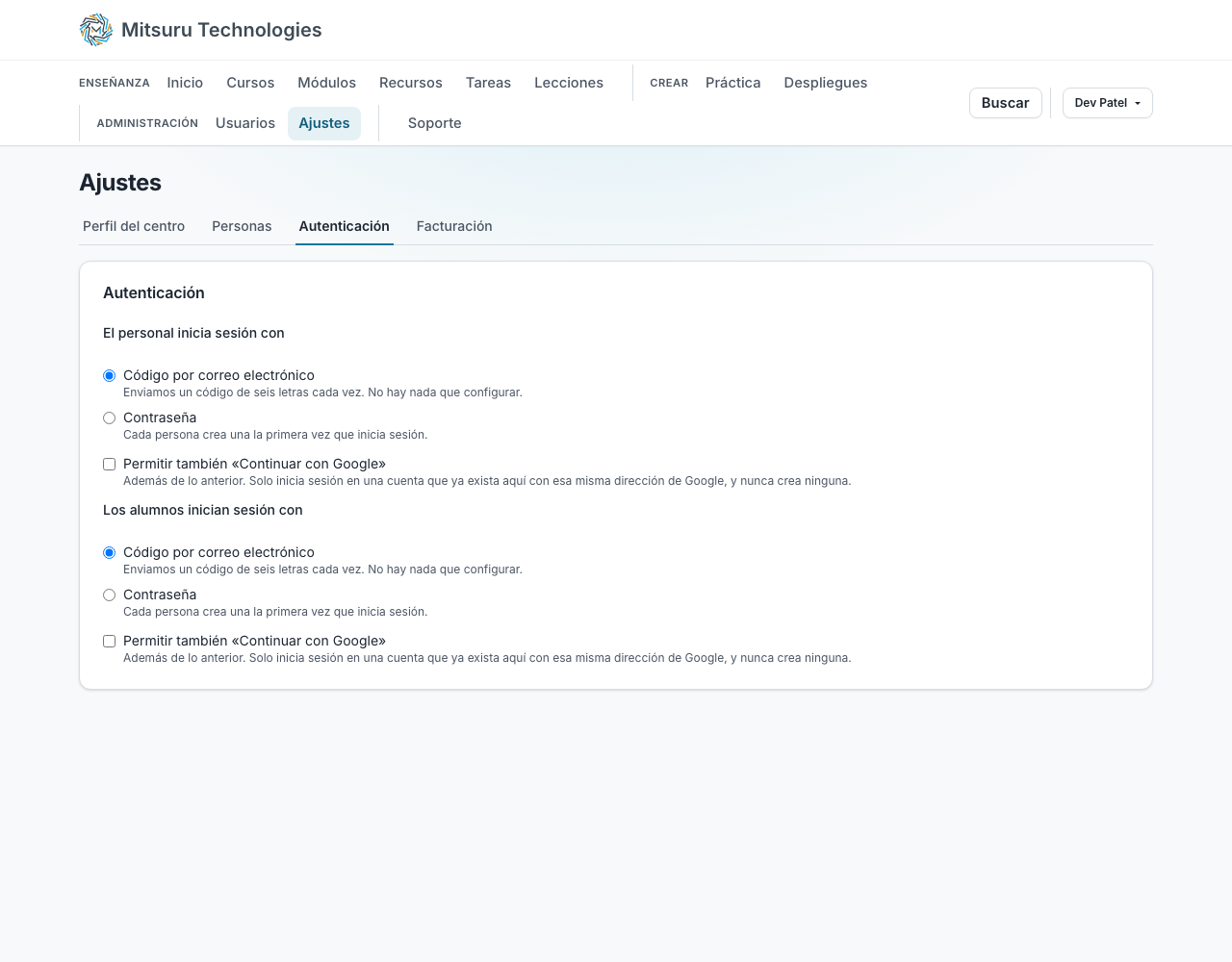Click the Mitsuru Technologies logo icon
This screenshot has width=1232, height=962.
96,30
